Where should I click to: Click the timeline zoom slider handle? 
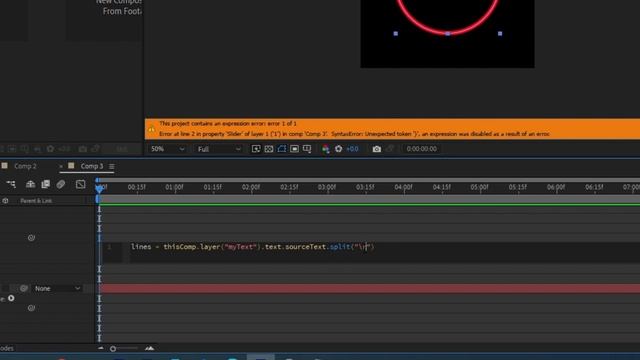click(x=113, y=349)
